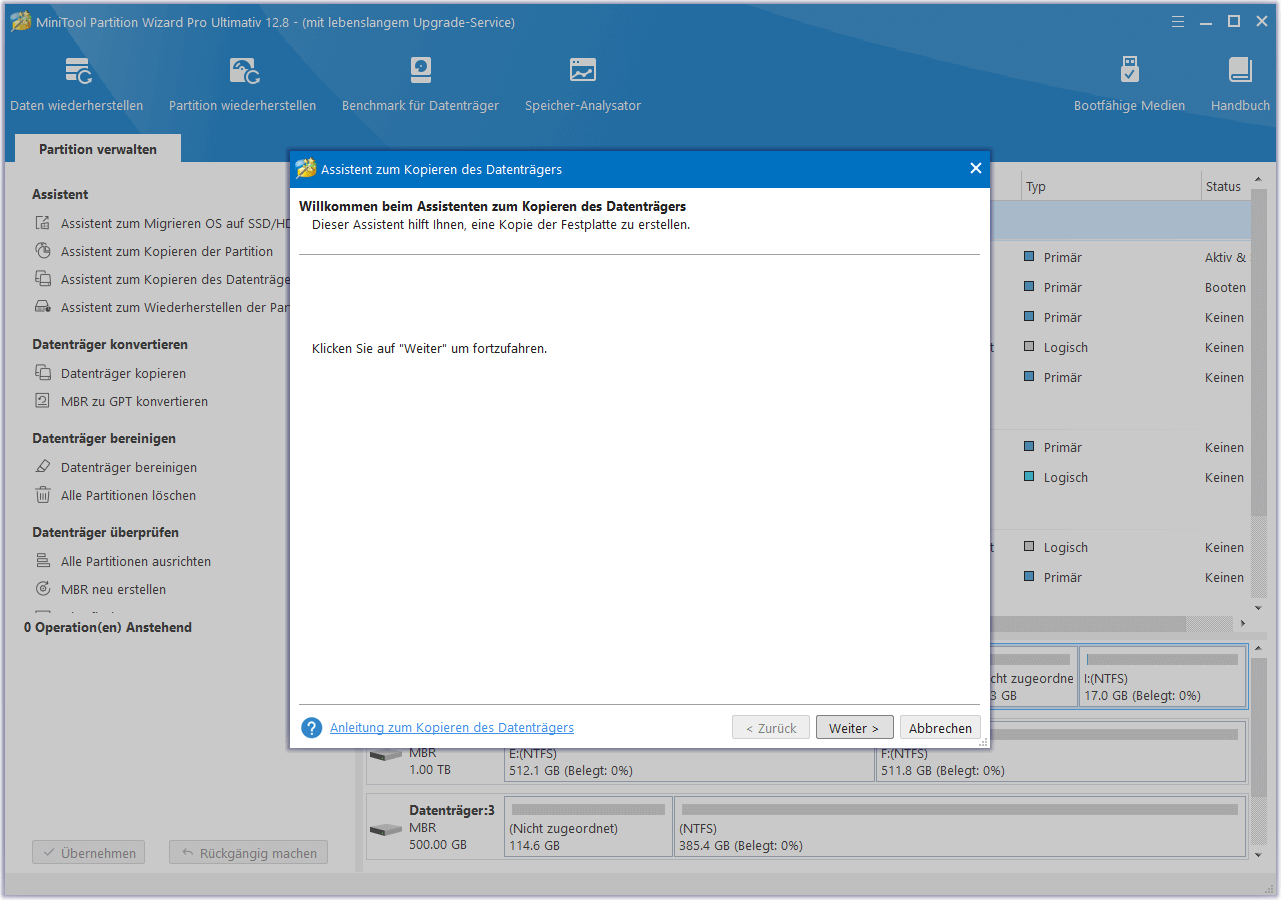Open Partition wiederherstellen tool
Screen dimensions: 1281x902
coord(243,84)
